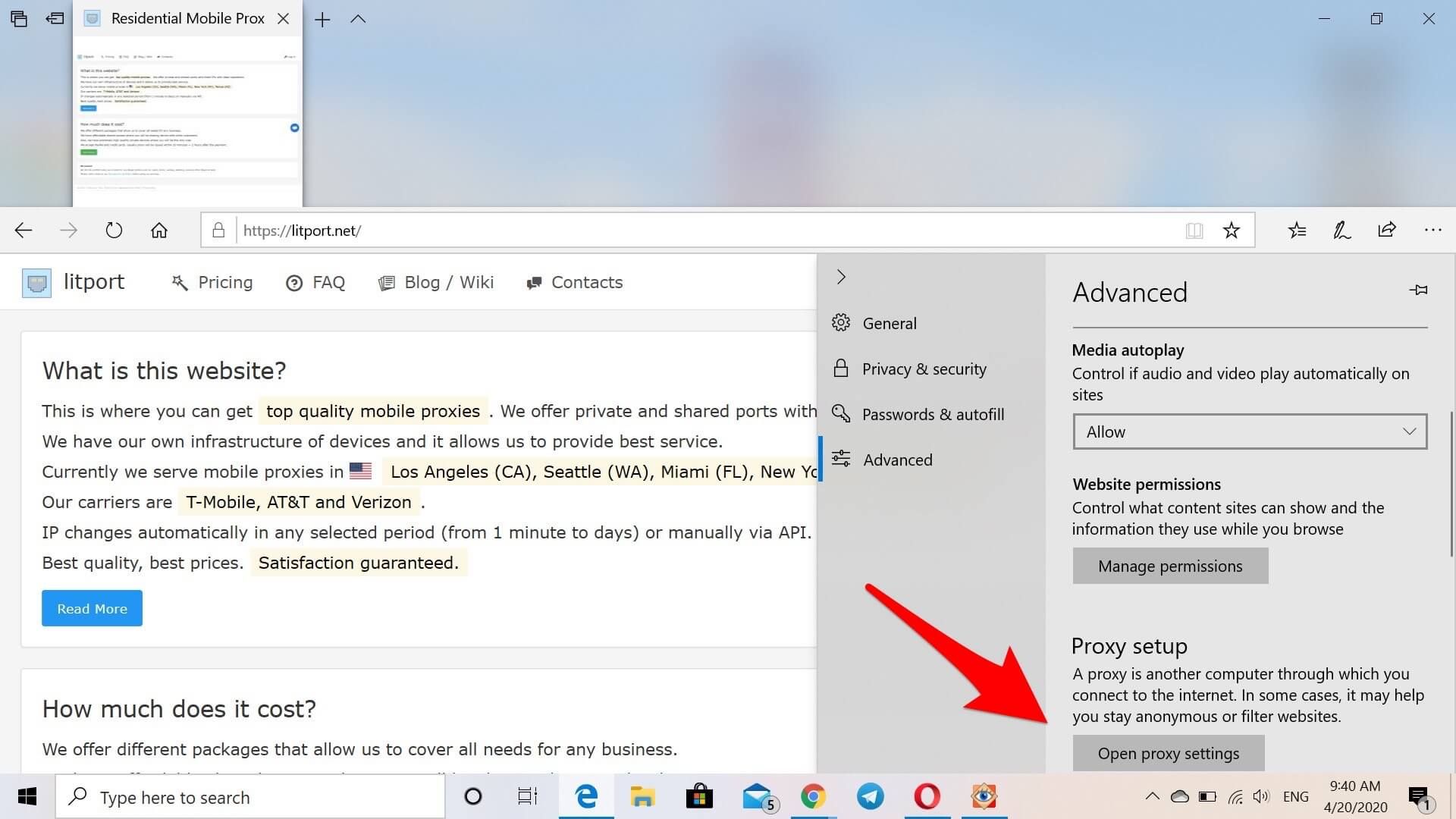Viewport: 1456px width, 819px height.
Task: Go to the home page icon
Action: 159,231
